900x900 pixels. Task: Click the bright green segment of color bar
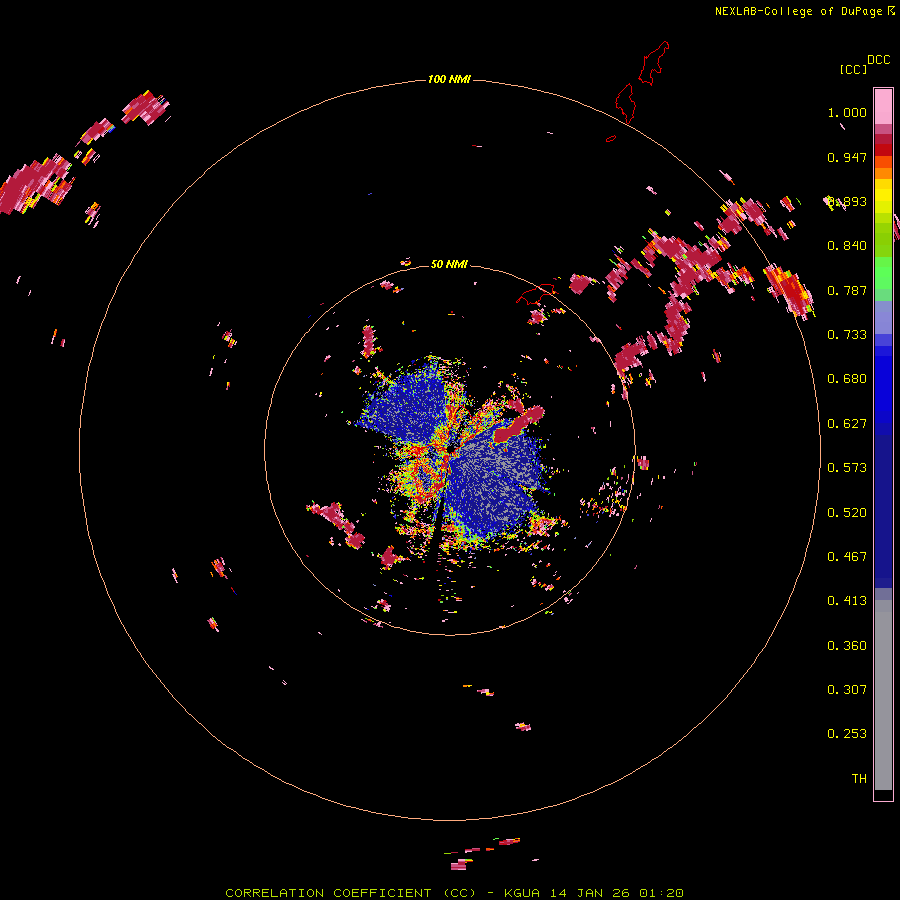pos(883,273)
